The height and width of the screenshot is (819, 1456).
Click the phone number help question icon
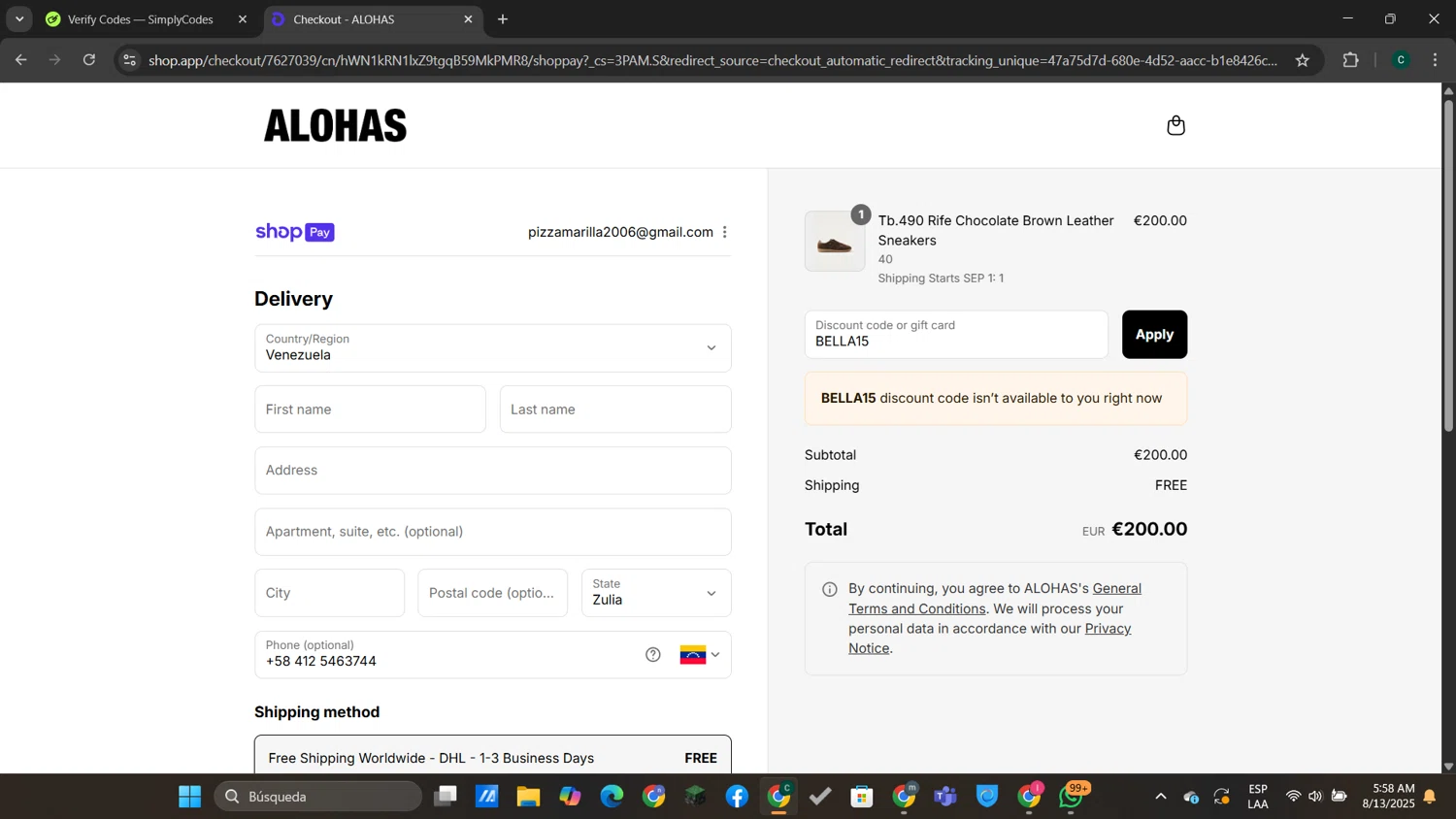653,655
